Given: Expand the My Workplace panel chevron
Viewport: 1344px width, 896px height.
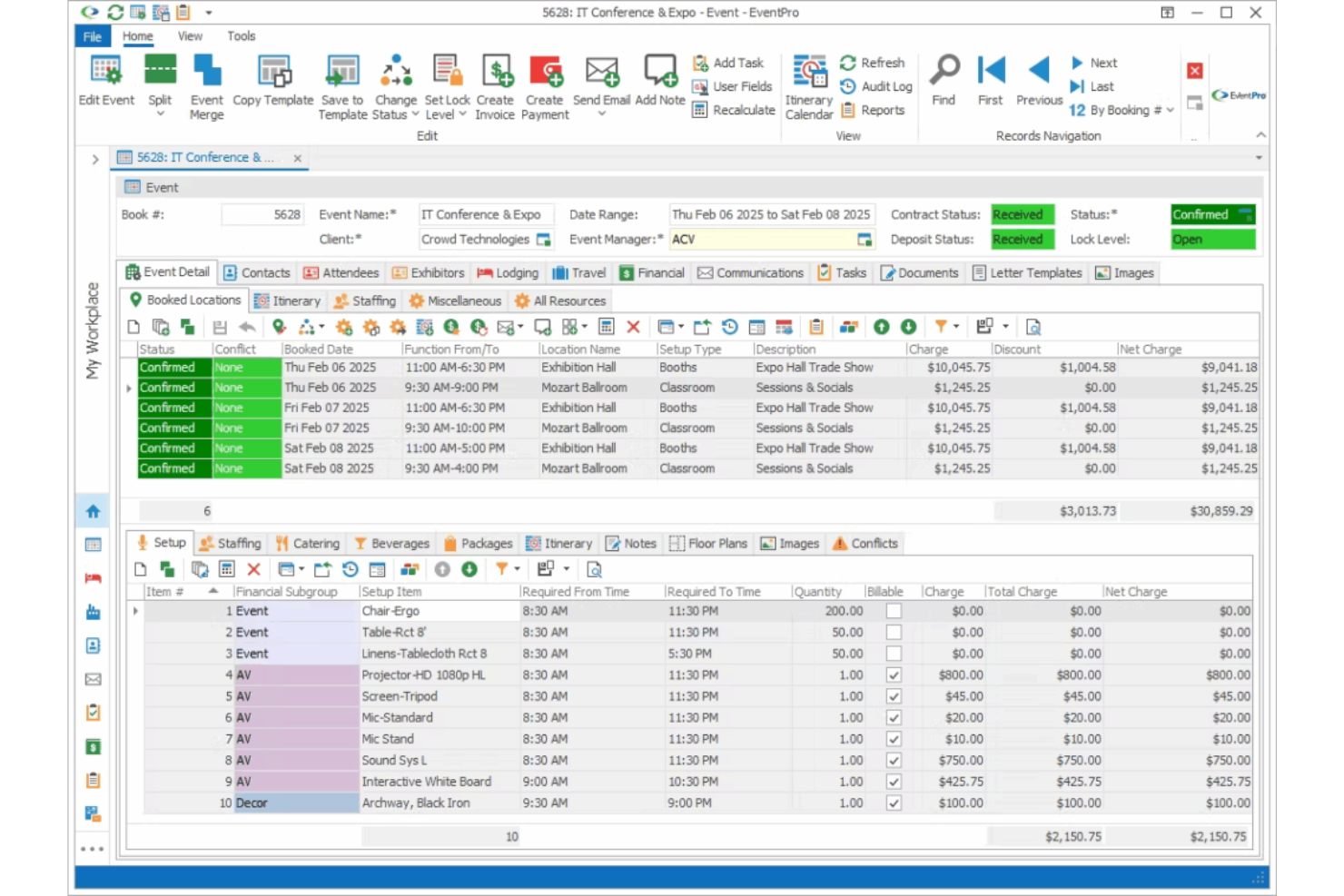Looking at the screenshot, I should [x=94, y=159].
